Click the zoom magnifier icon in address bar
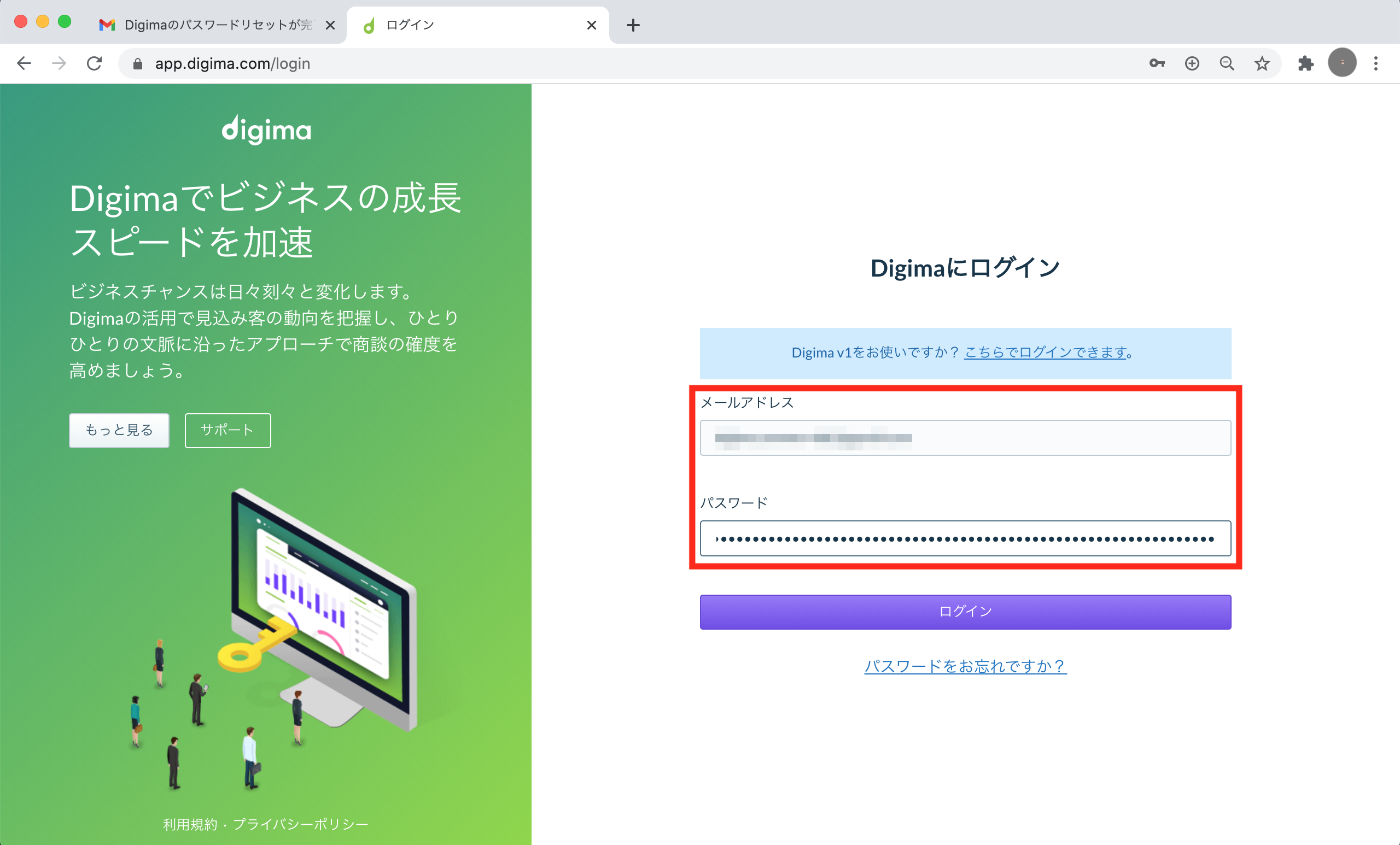1400x845 pixels. point(1227,63)
